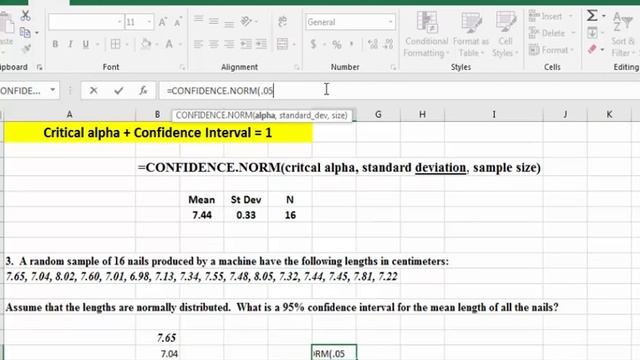Open the Alignment dialog launcher
This screenshot has height=360, width=640.
pos(297,67)
